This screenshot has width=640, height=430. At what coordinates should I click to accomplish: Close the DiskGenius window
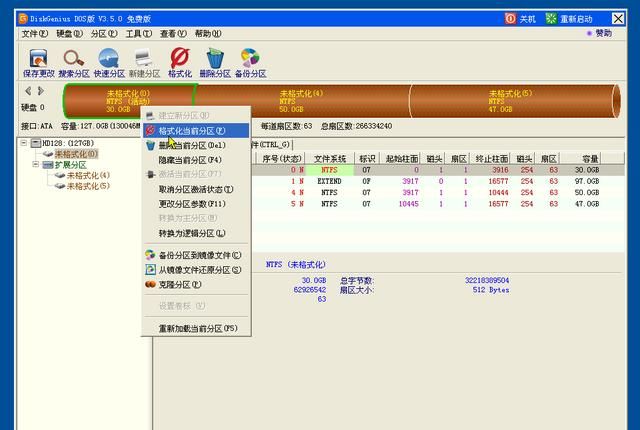[x=618, y=18]
